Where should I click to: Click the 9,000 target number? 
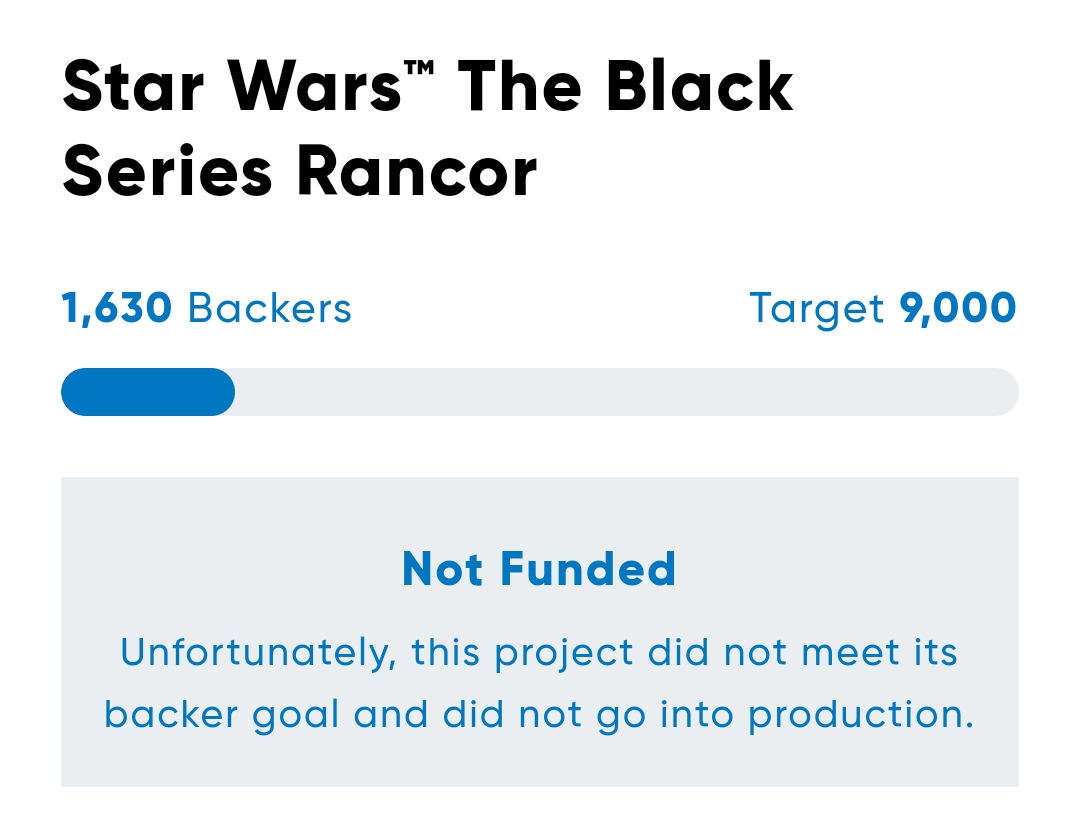958,308
